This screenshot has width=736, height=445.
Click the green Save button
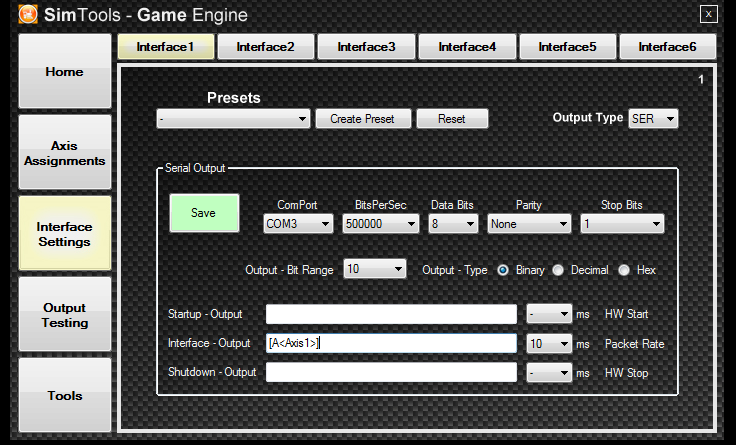(204, 213)
